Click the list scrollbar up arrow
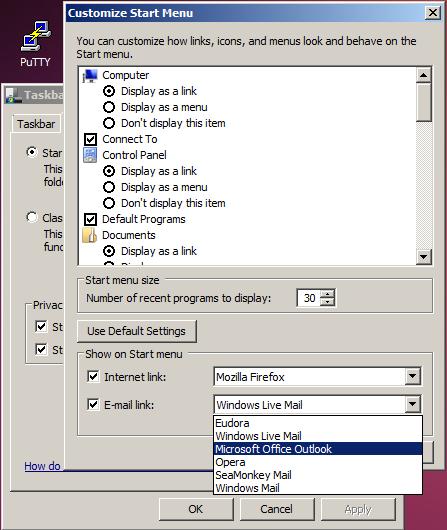The image size is (447, 530). click(424, 75)
